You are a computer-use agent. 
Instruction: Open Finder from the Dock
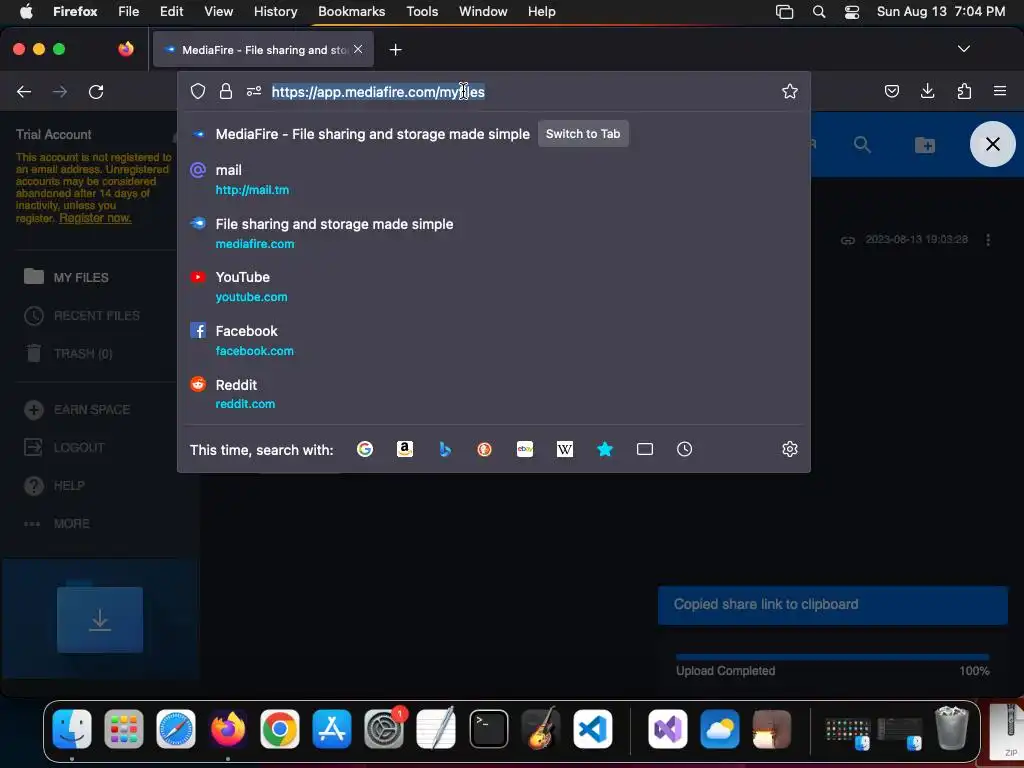click(x=72, y=729)
